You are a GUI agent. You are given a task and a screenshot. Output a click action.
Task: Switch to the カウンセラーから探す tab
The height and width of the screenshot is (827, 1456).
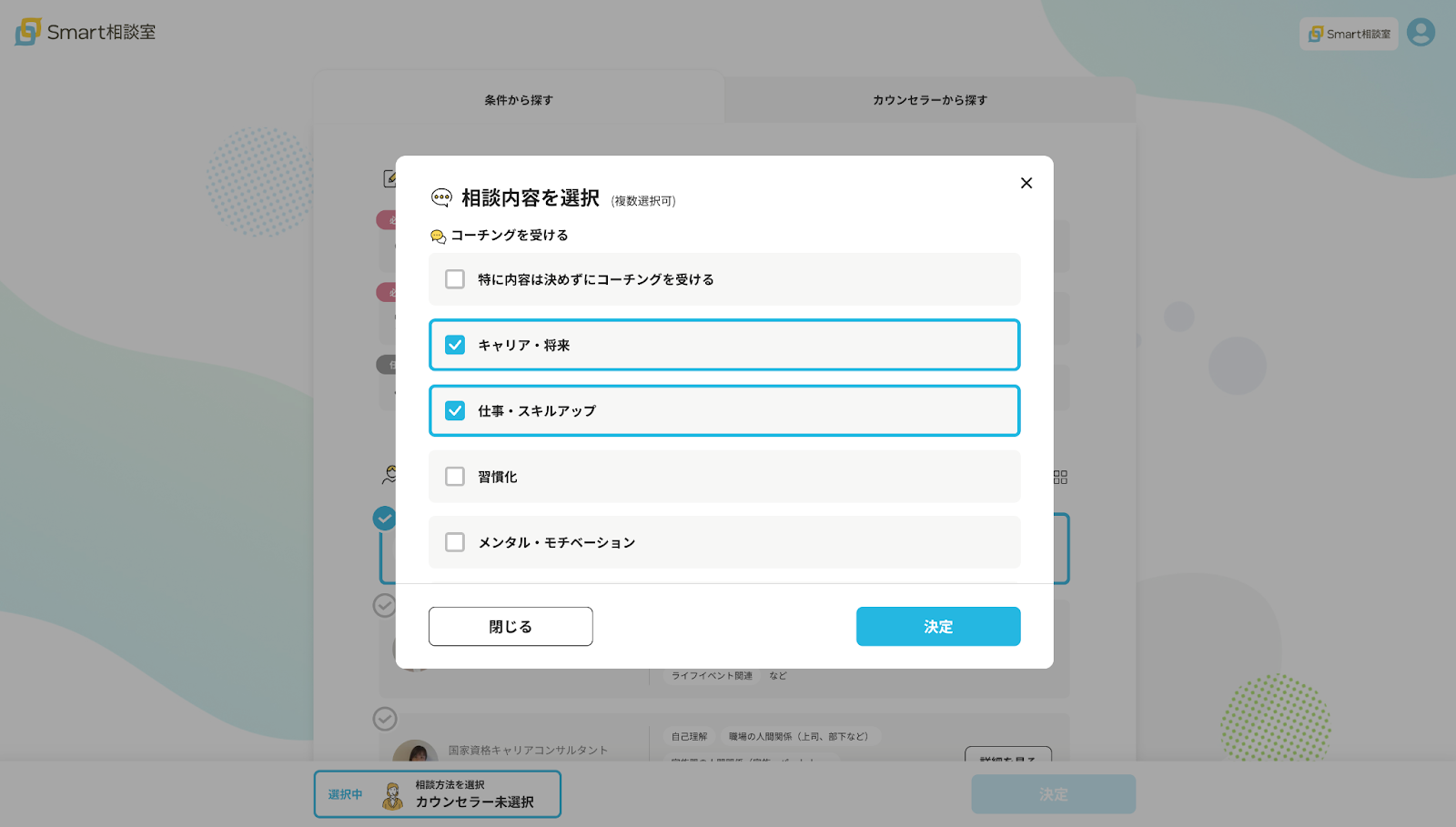[928, 100]
